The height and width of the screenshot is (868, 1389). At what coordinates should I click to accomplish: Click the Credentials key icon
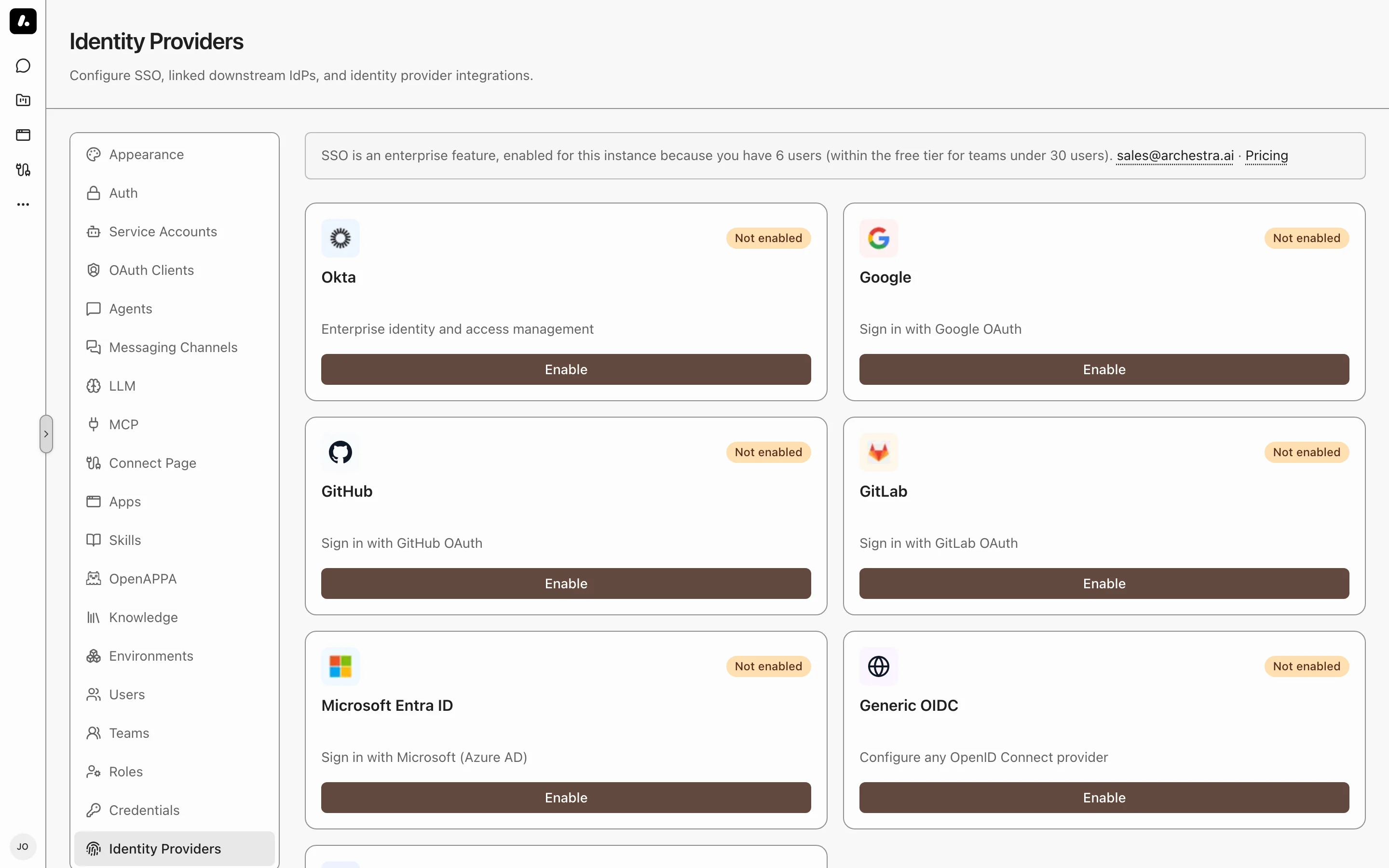pos(94,810)
